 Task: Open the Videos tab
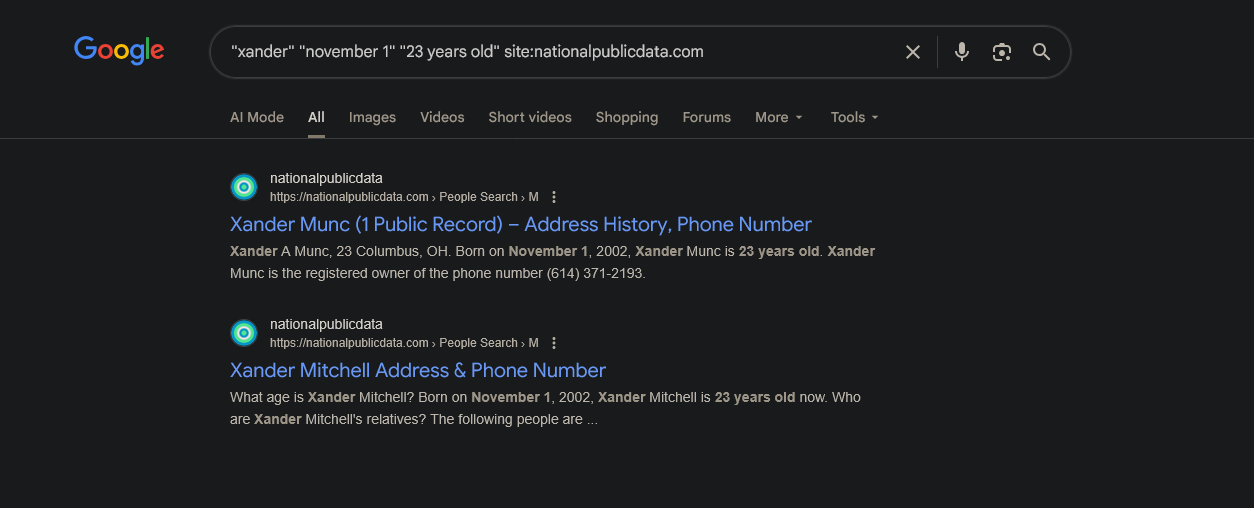tap(442, 117)
